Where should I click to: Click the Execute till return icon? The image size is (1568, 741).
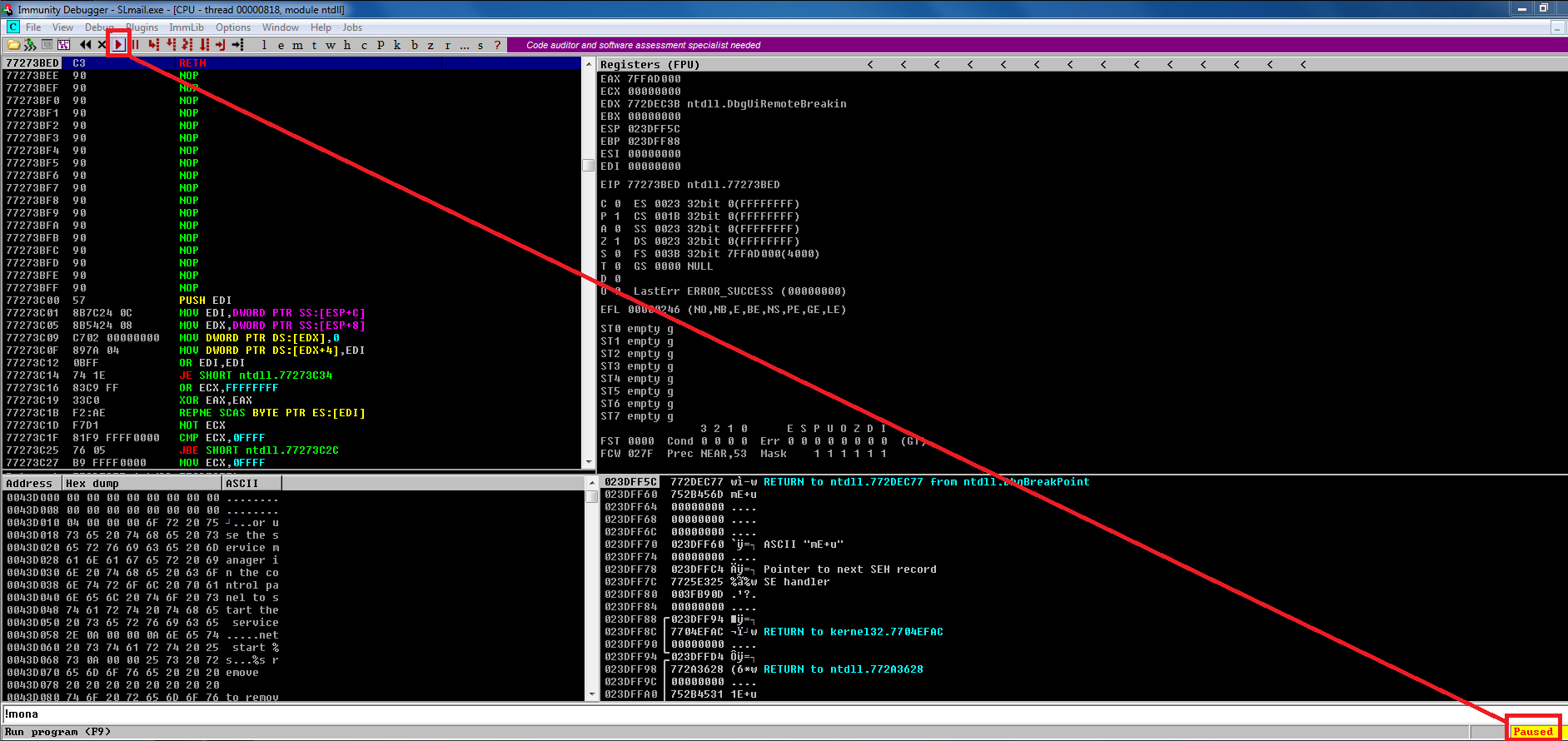point(221,45)
